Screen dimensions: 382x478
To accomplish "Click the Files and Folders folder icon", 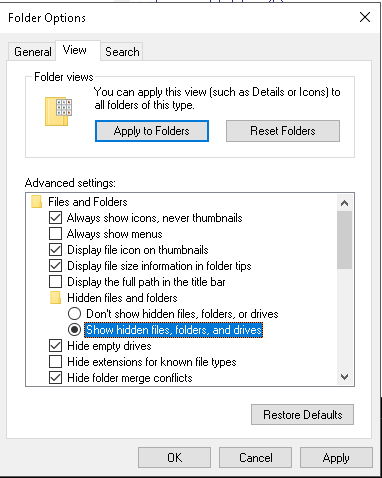I will [x=37, y=202].
